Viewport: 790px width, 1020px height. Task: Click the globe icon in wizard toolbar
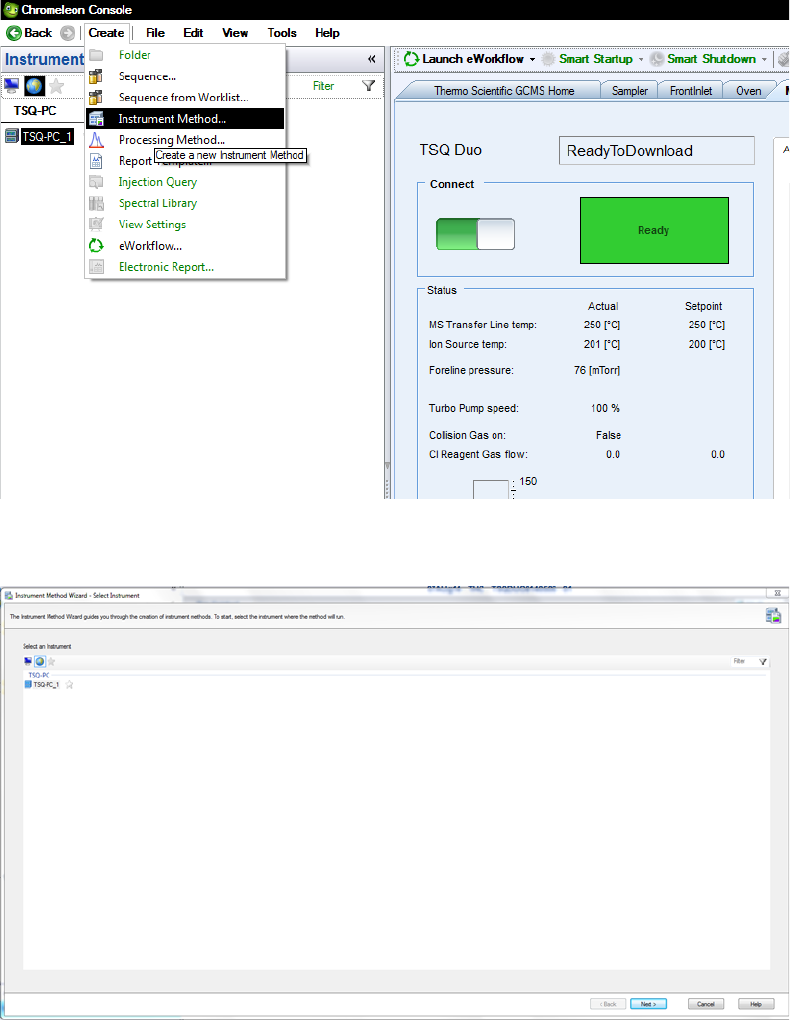coord(40,661)
